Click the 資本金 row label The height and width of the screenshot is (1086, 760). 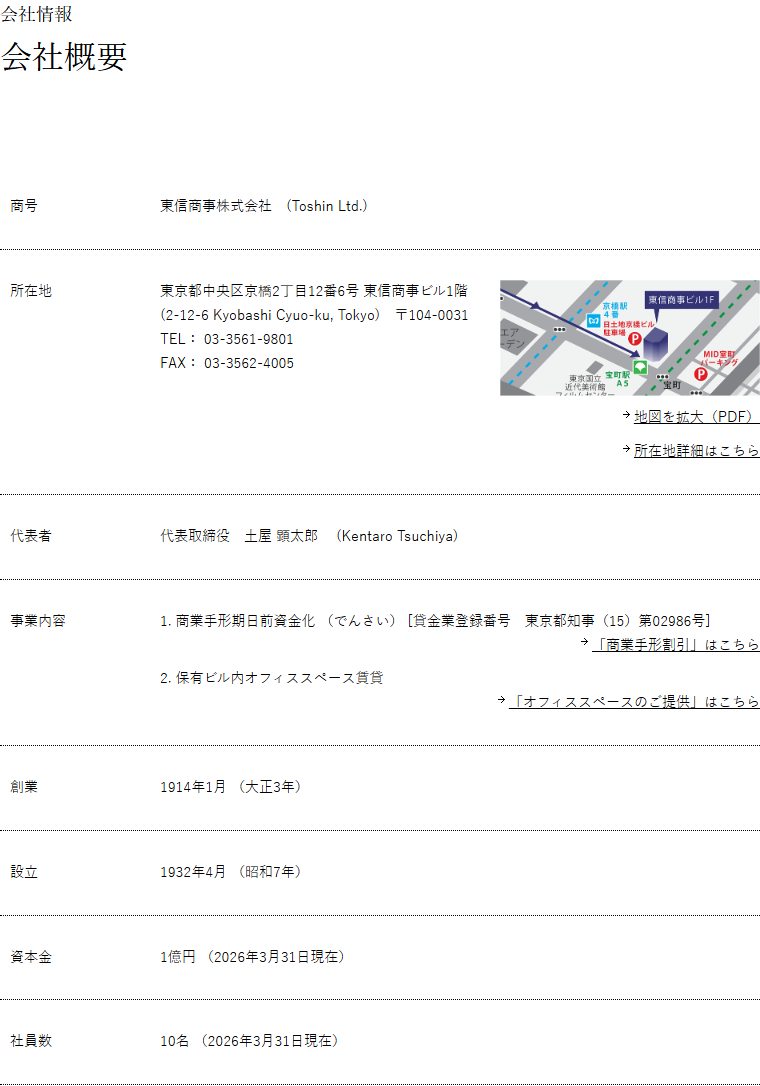click(x=30, y=957)
